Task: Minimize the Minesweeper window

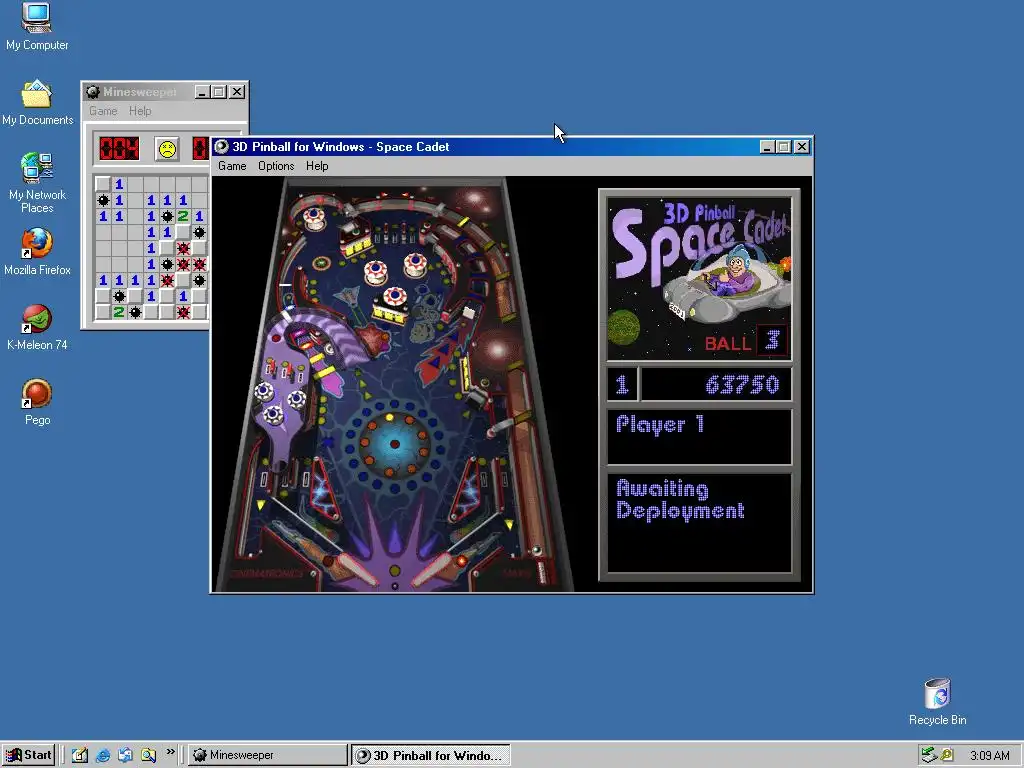Action: point(202,92)
